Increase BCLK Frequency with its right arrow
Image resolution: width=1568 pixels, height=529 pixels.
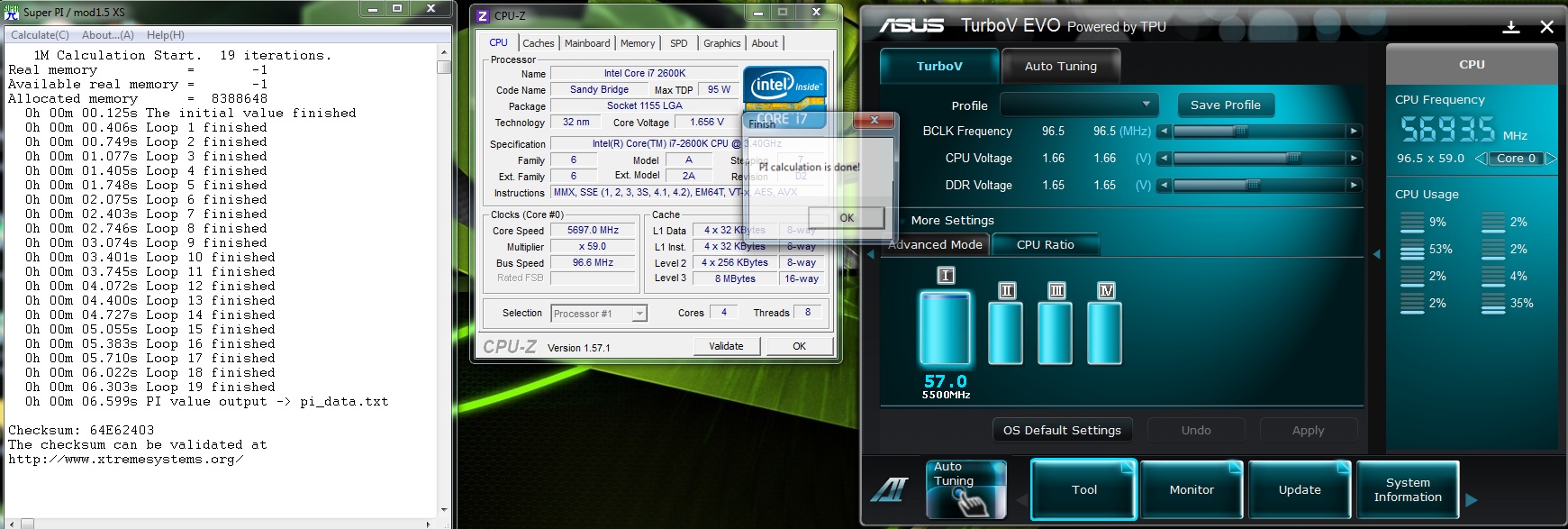[x=1354, y=132]
